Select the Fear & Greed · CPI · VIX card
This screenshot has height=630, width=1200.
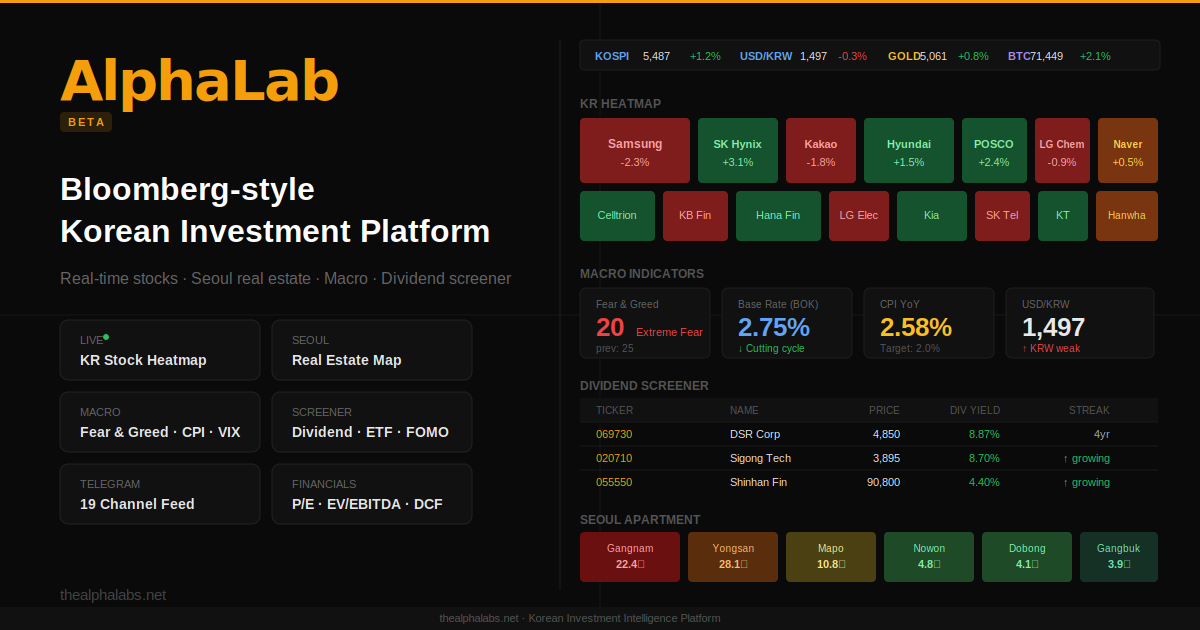160,422
